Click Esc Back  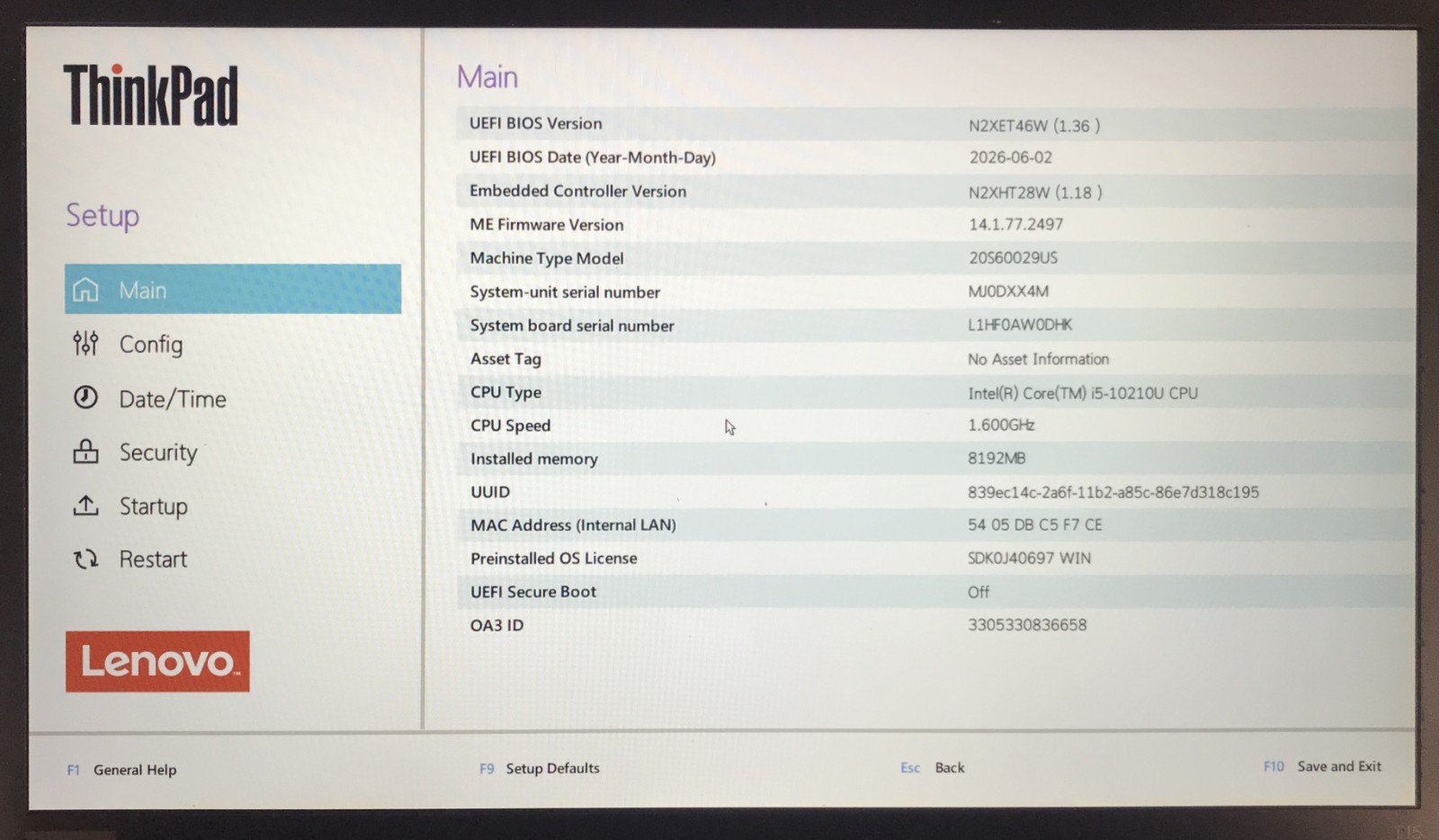click(x=932, y=767)
